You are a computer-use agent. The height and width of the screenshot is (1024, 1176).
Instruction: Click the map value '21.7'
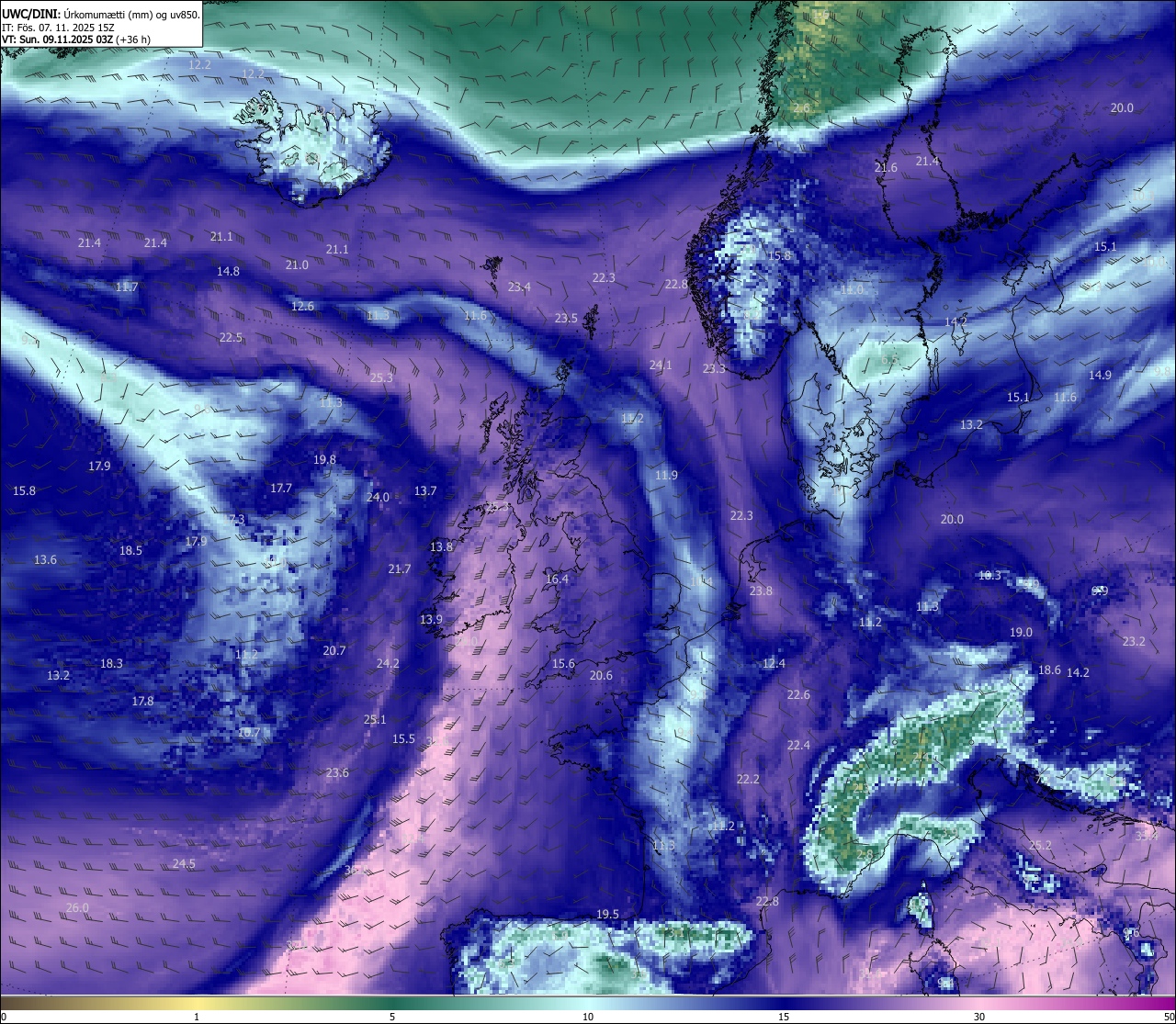point(400,568)
